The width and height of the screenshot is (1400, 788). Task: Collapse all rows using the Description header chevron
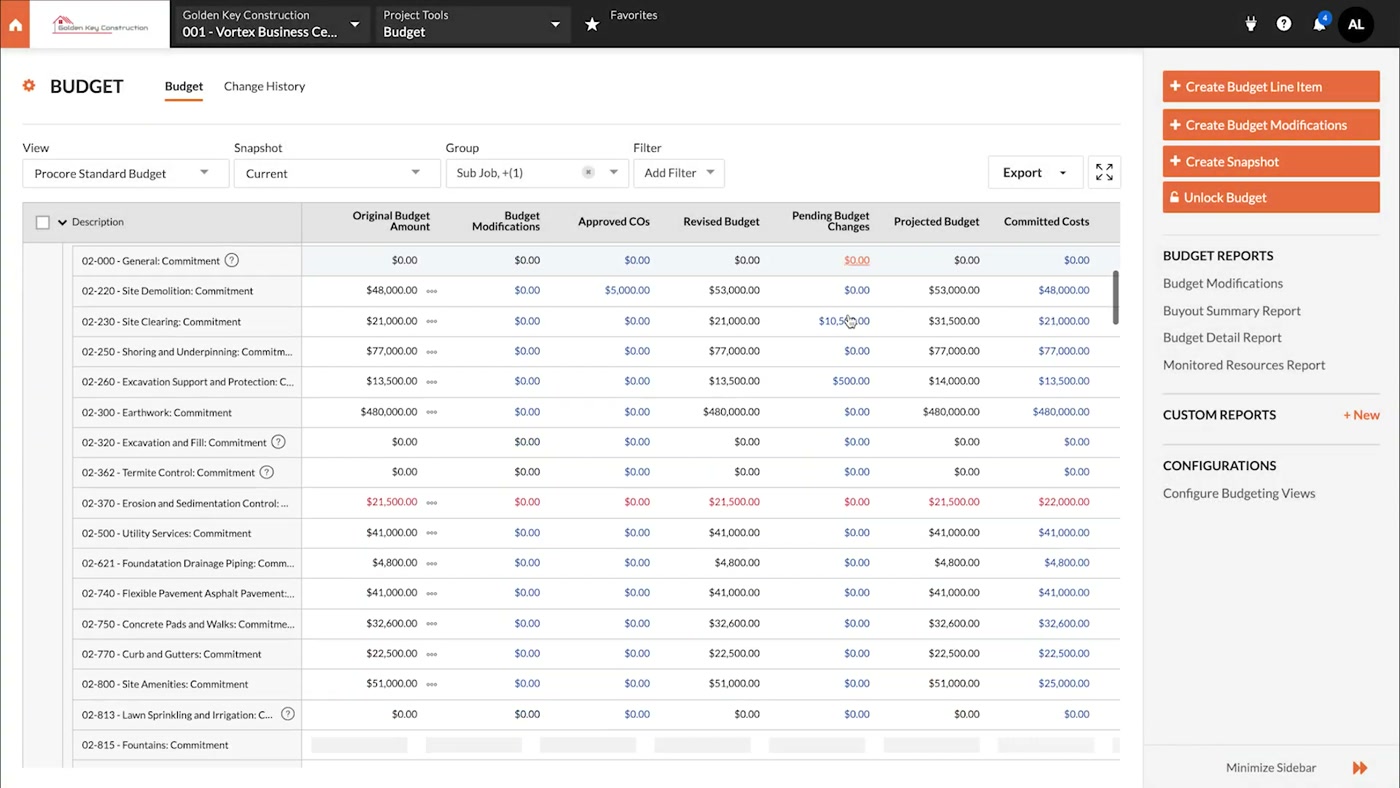pyautogui.click(x=62, y=222)
